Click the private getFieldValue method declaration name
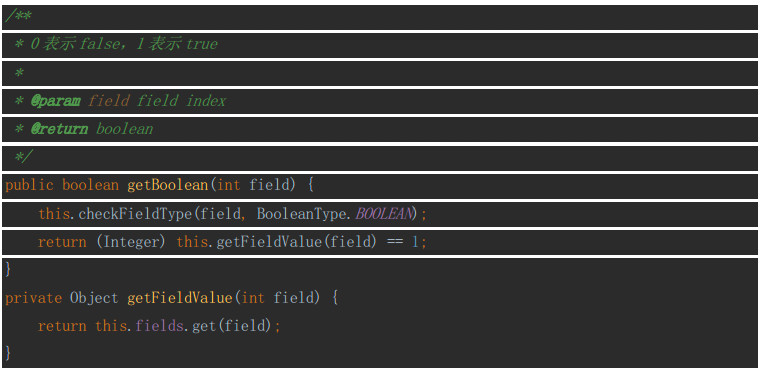762x372 pixels. 180,298
